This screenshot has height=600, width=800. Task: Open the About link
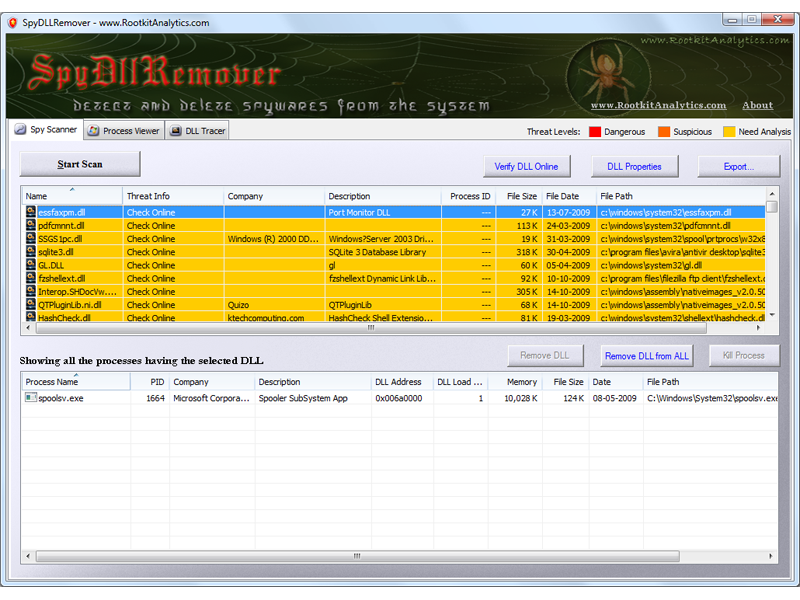758,105
